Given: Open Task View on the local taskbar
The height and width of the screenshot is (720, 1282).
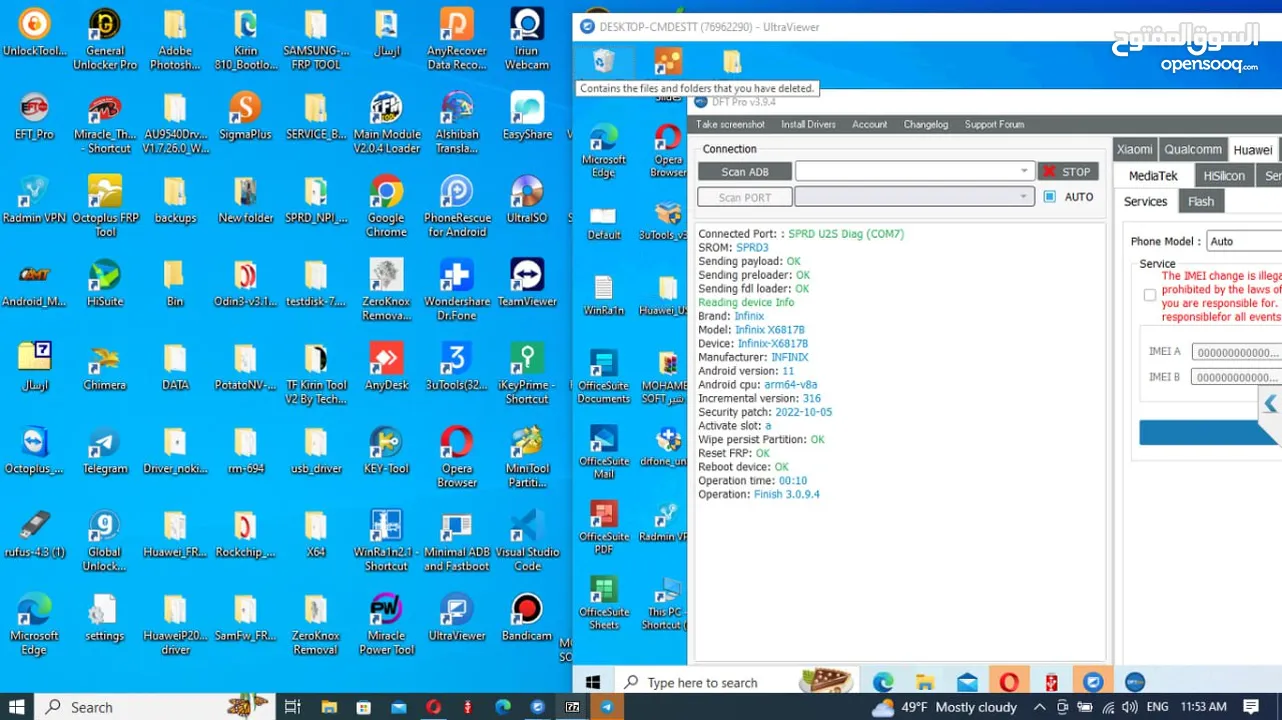Looking at the screenshot, I should [292, 707].
